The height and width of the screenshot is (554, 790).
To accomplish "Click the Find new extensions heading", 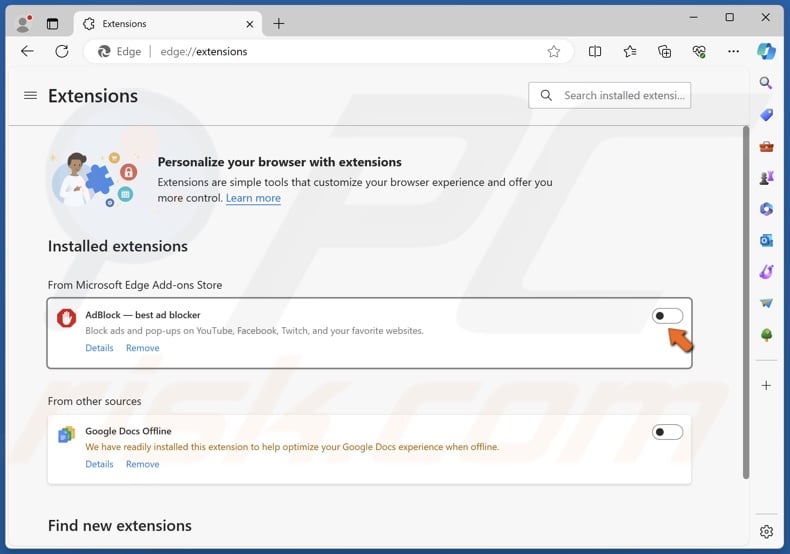I will [119, 526].
